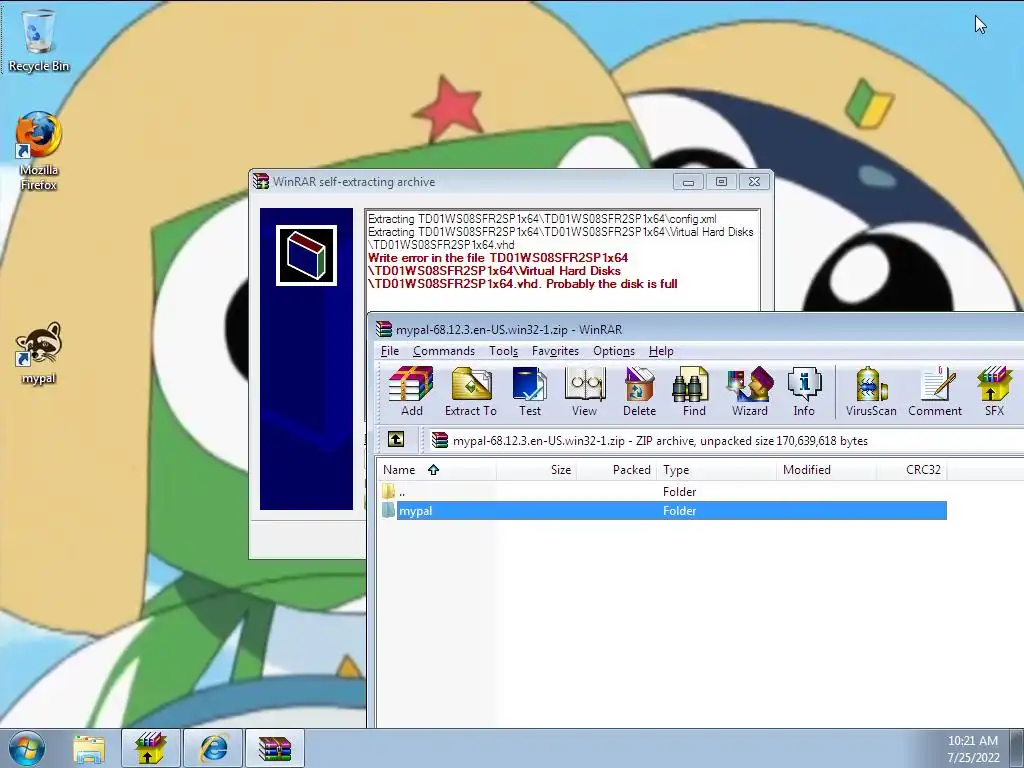Click the WinRAR SFX box logo image
Image resolution: width=1024 pixels, height=768 pixels.
[x=306, y=255]
